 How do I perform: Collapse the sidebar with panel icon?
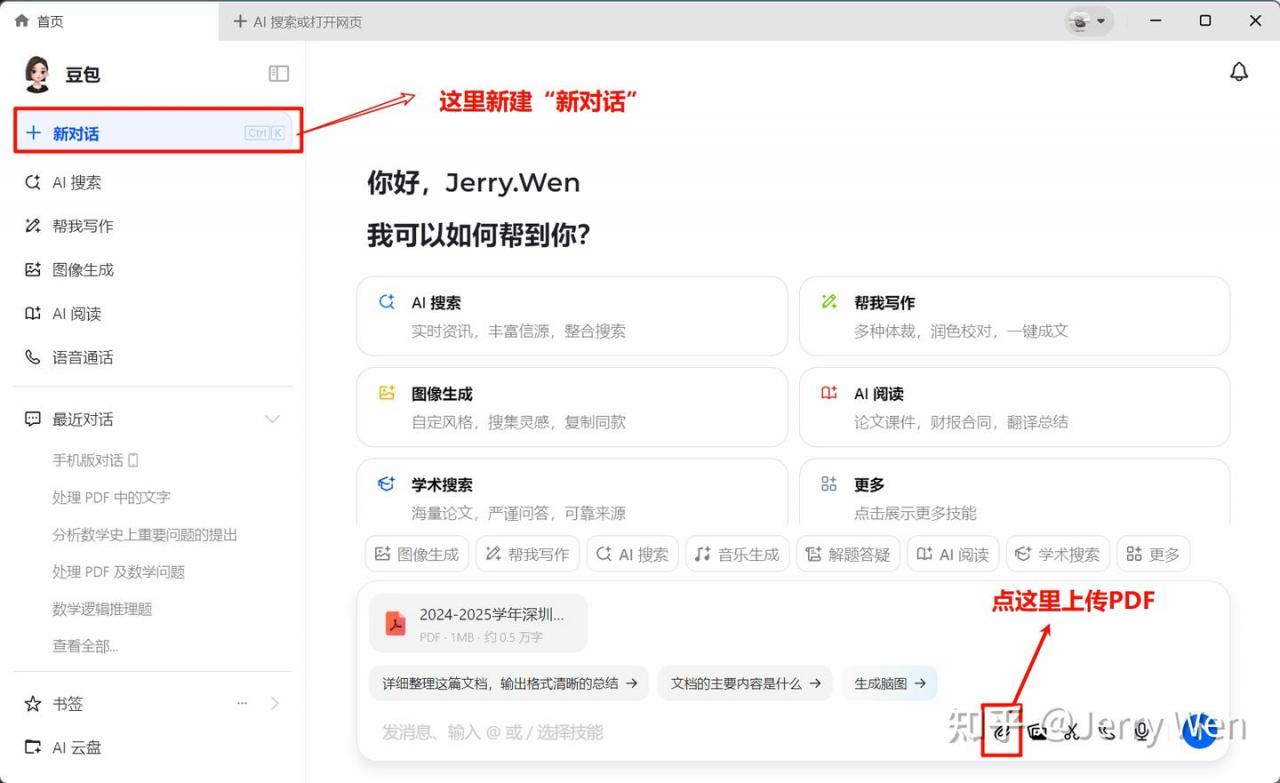pos(279,74)
